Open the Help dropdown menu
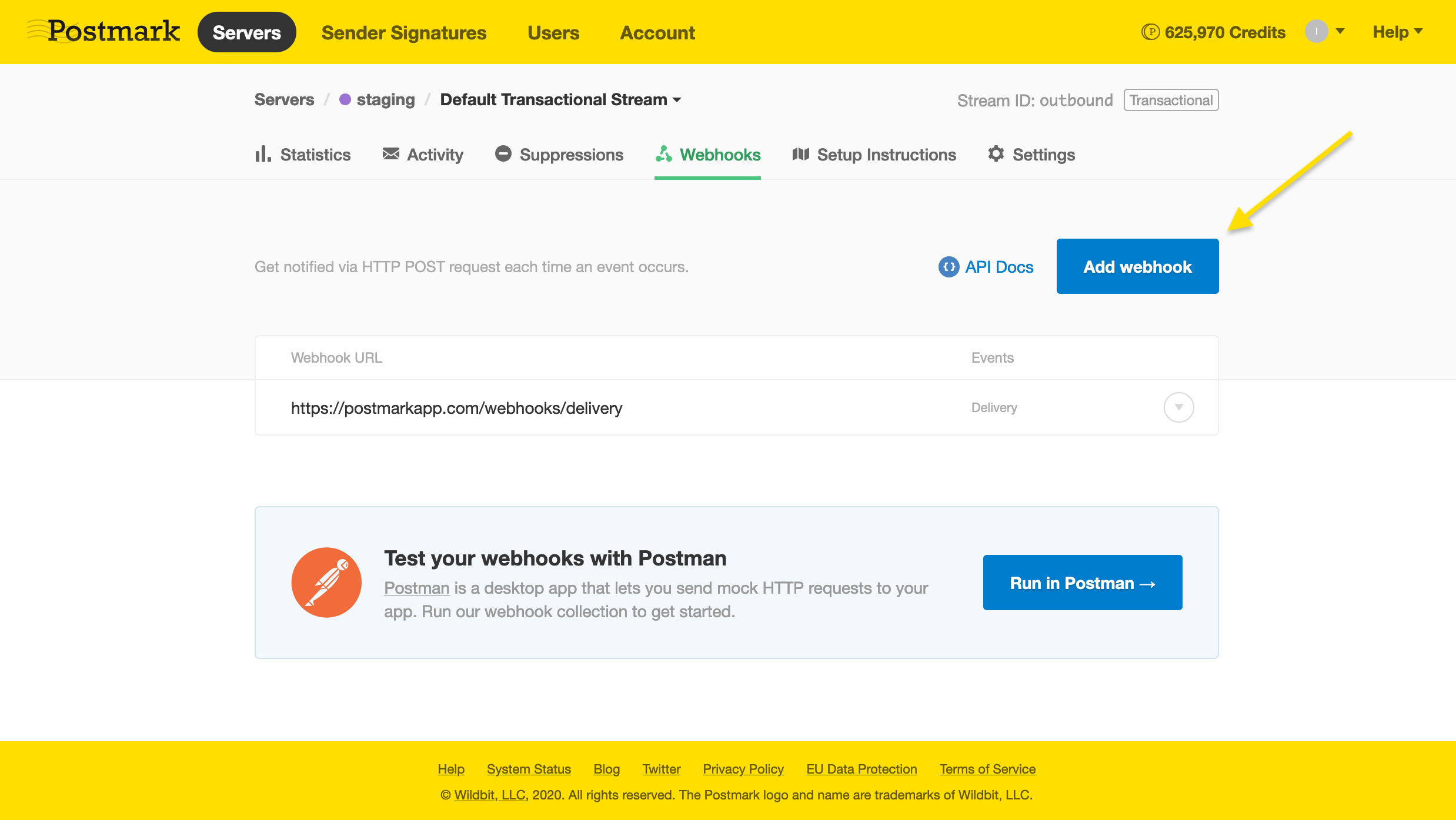Screen dimensions: 1456x820 coord(1398,32)
